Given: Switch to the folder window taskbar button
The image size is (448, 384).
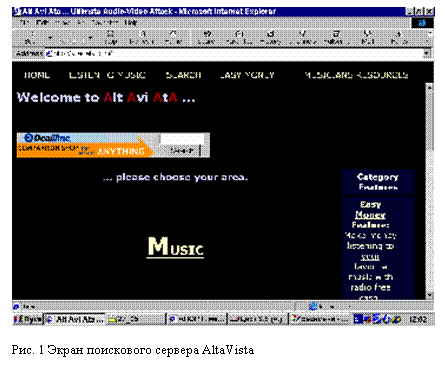Looking at the screenshot, I should click(x=136, y=319).
